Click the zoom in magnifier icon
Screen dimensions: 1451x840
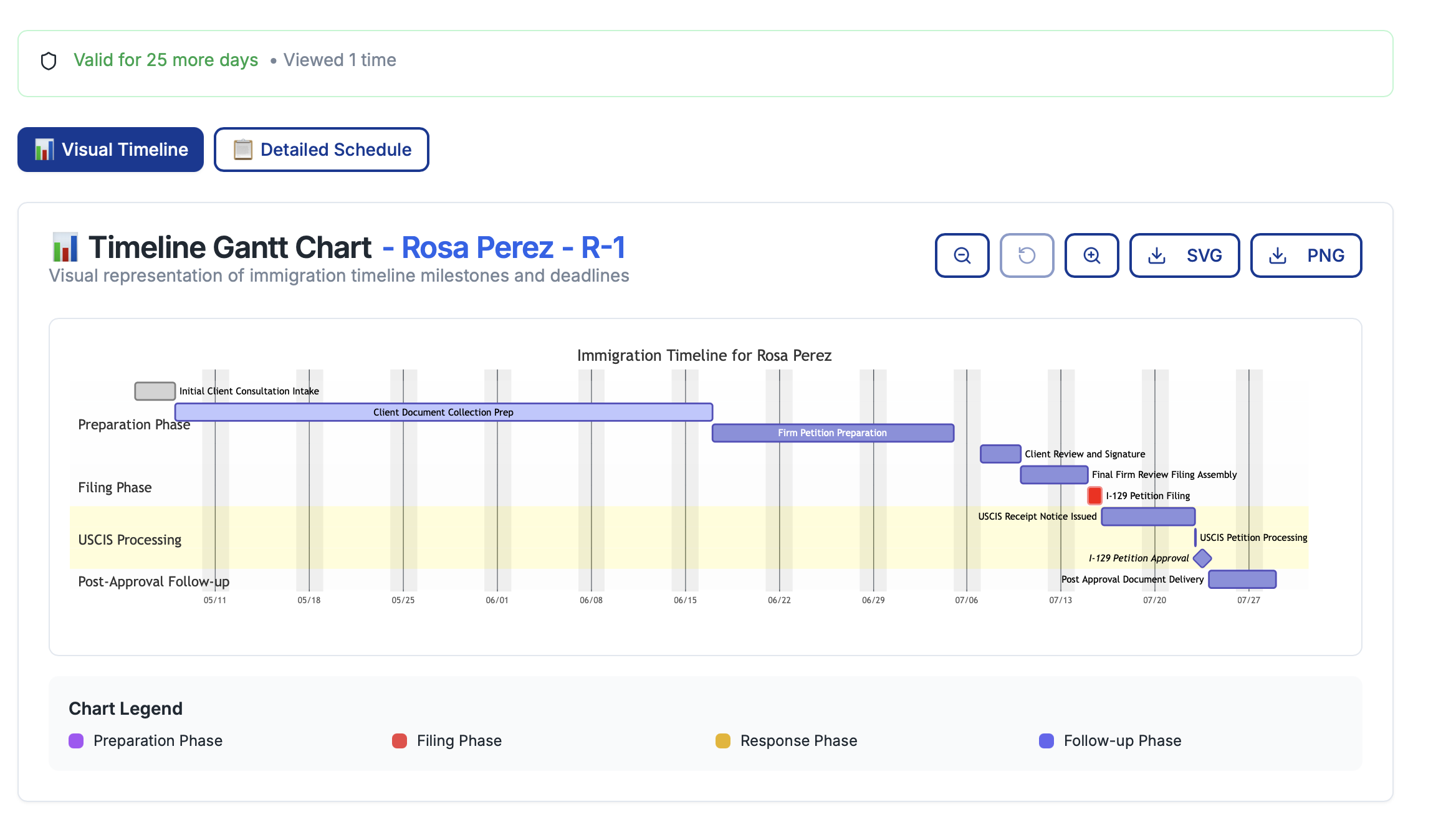[1091, 255]
